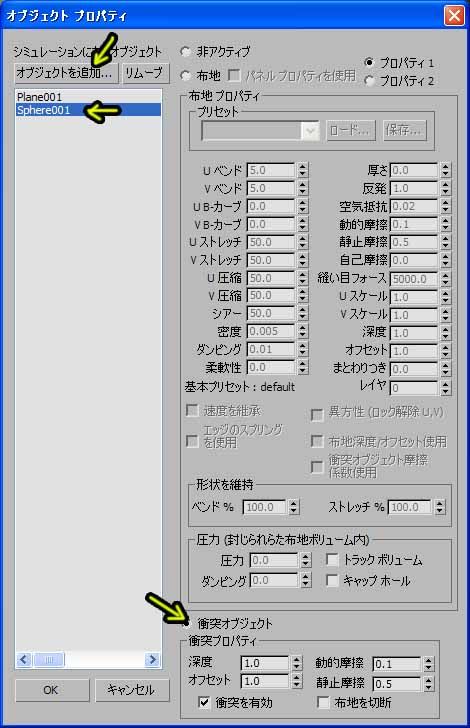The height and width of the screenshot is (728, 470).
Task: Toggle the 衝突を有効 checkbox
Action: pyautogui.click(x=204, y=702)
